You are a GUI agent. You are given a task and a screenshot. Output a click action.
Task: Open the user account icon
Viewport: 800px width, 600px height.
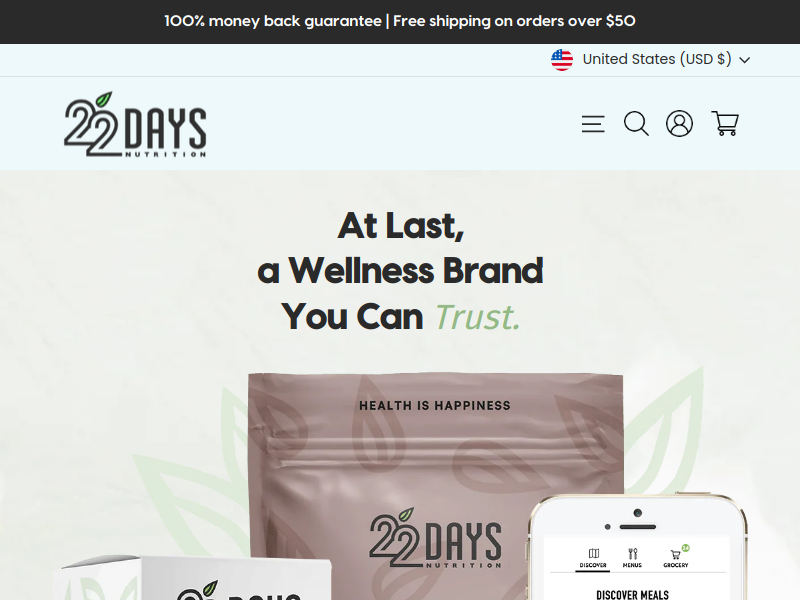679,123
